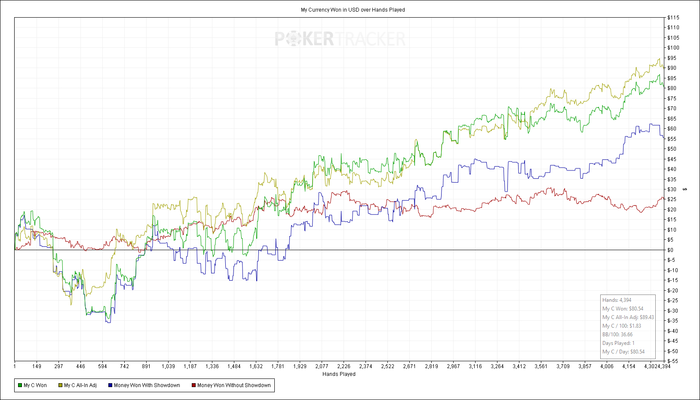Click the $-20 y-axis tick label
700x400 pixels.
point(673,290)
